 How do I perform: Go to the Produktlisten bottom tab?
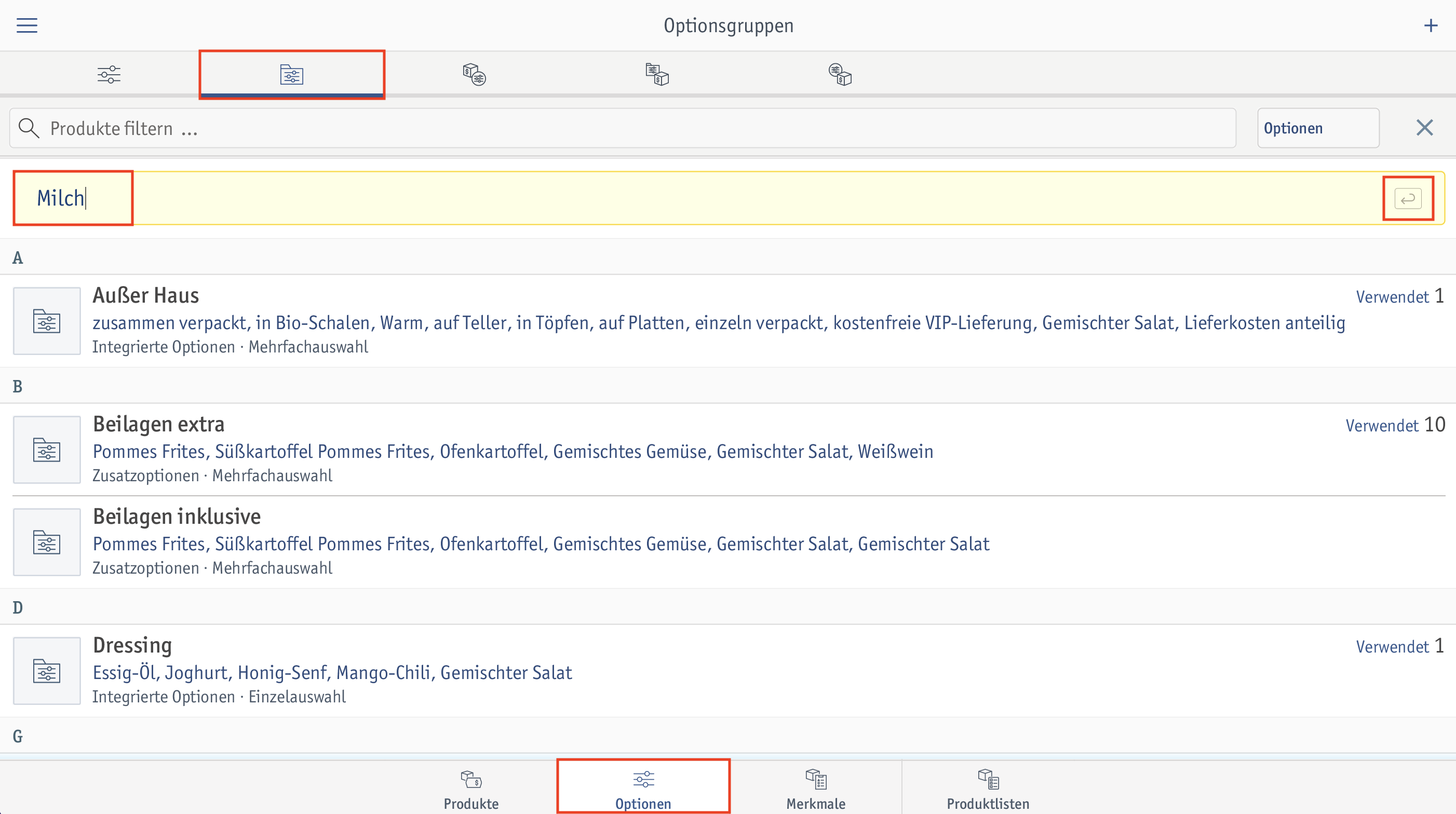(988, 788)
